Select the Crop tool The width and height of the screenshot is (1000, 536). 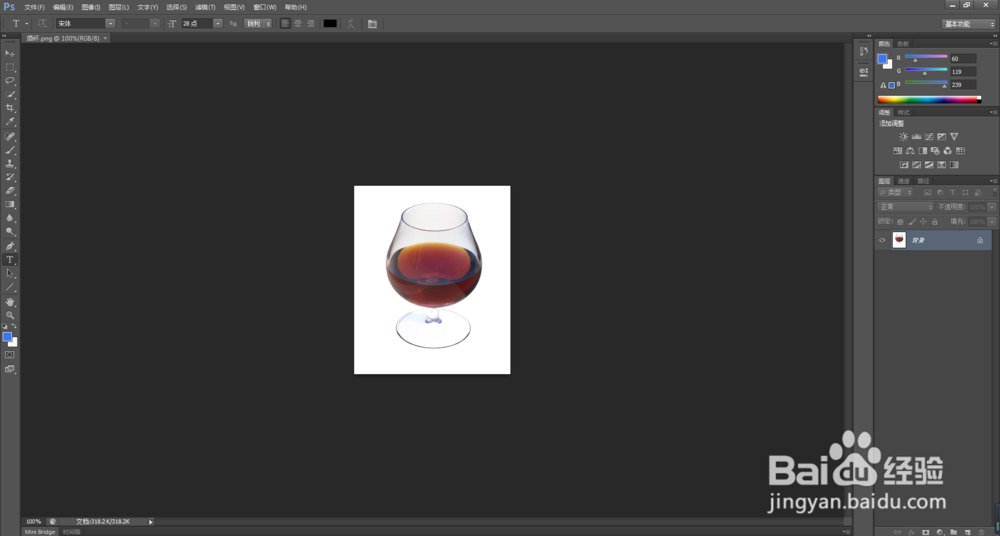pos(10,108)
